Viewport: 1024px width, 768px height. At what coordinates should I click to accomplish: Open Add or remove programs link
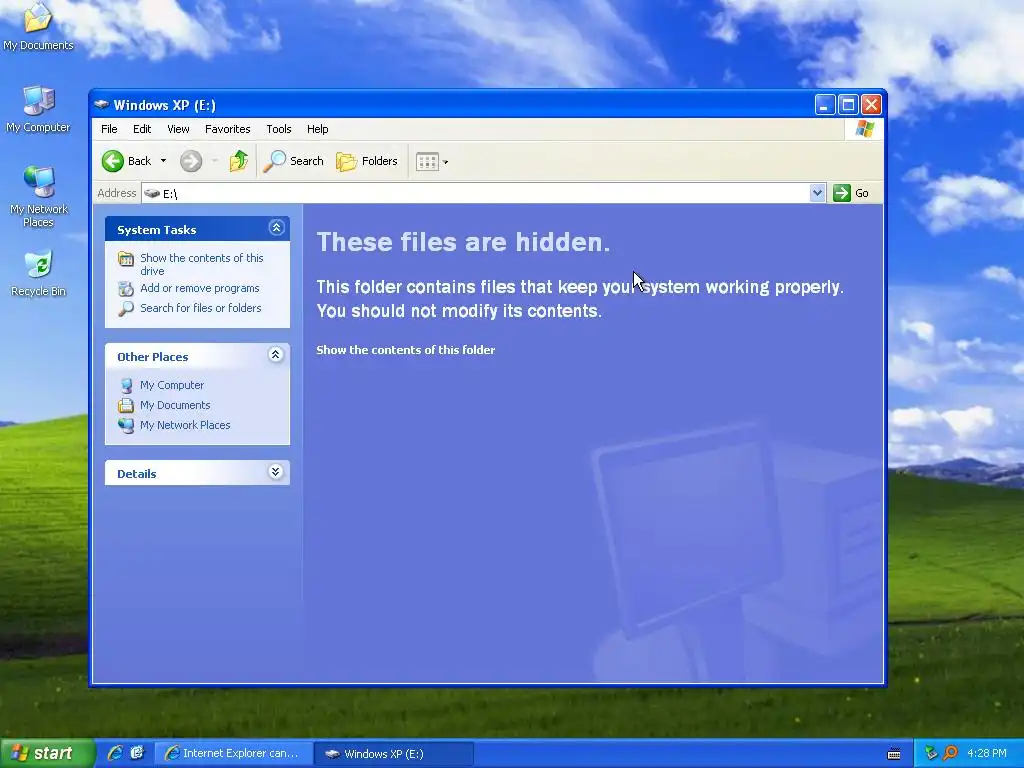click(x=199, y=288)
